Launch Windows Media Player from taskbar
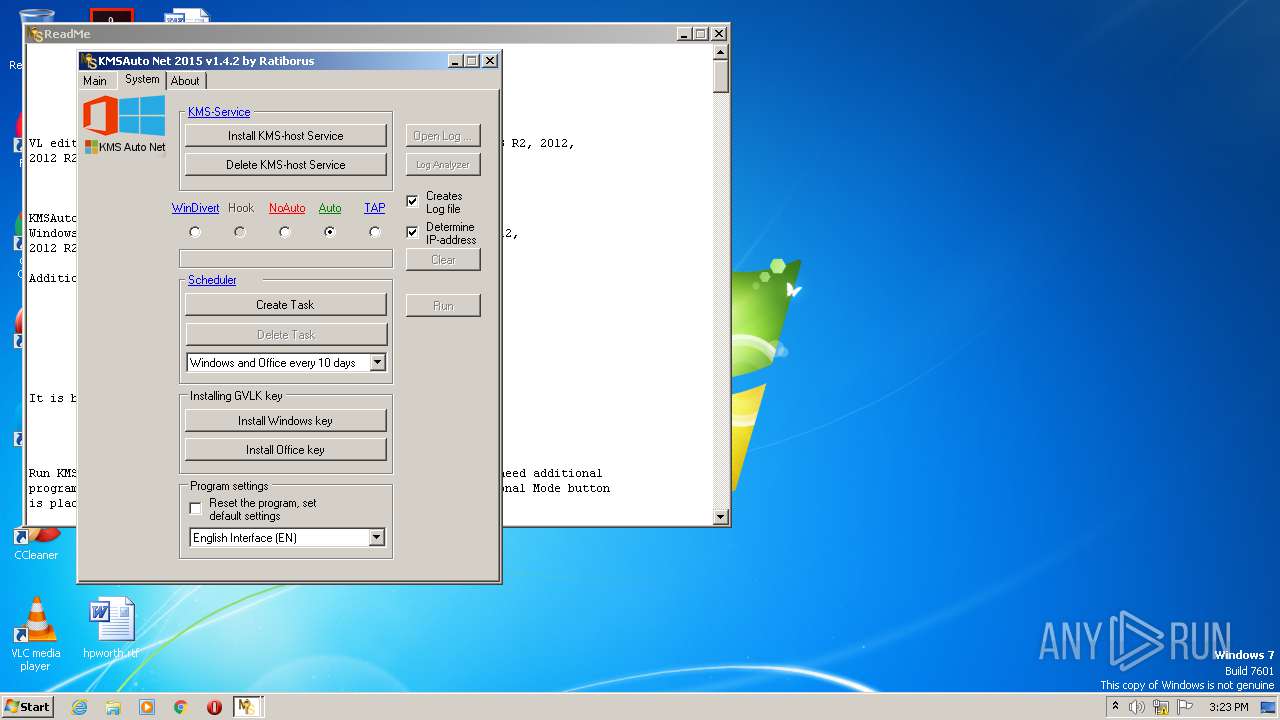Viewport: 1280px width, 720px height. point(147,707)
